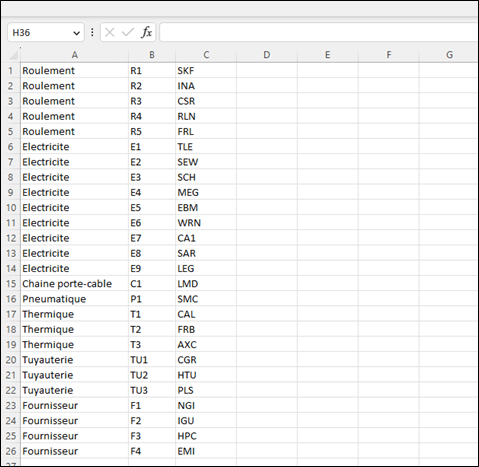
Task: Click cell containing WRN
Action: click(x=206, y=223)
